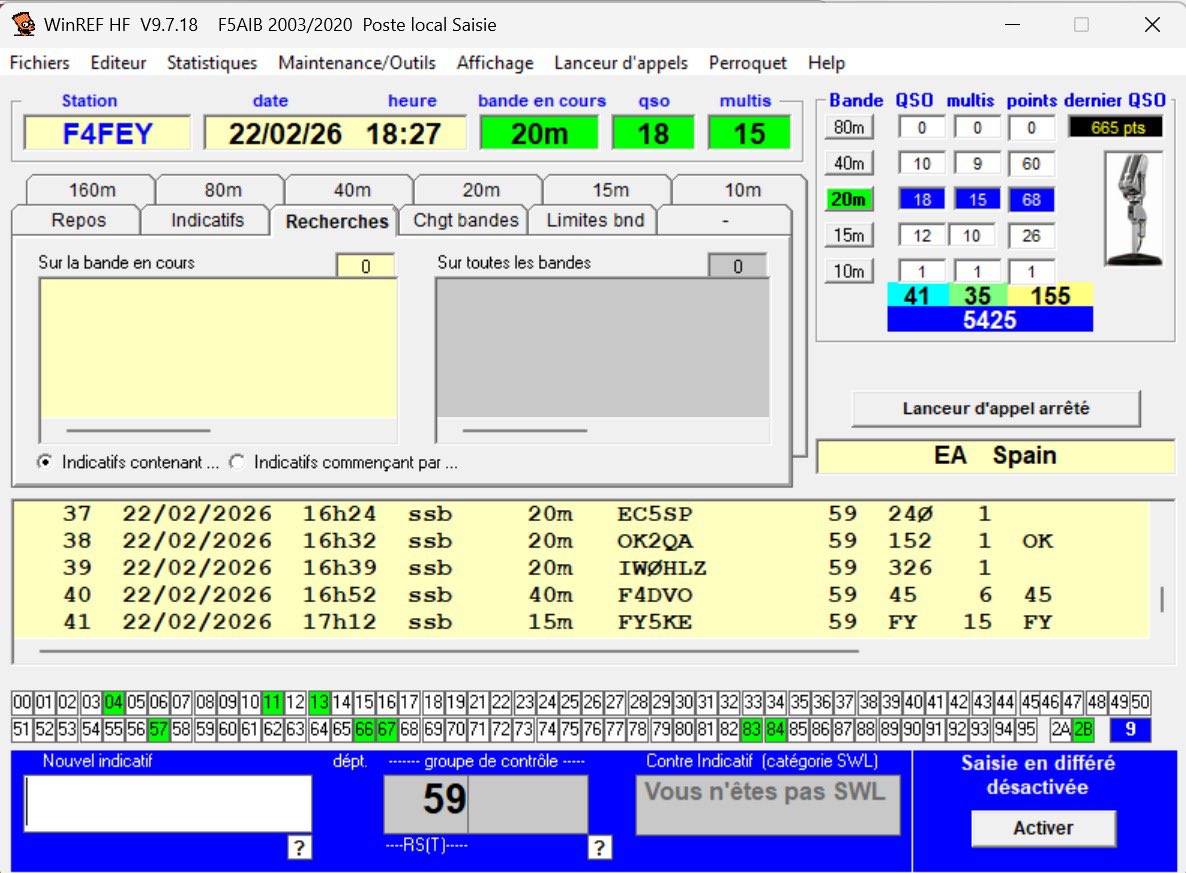
Task: Click the 20m points cell showing 68
Action: coord(1031,200)
